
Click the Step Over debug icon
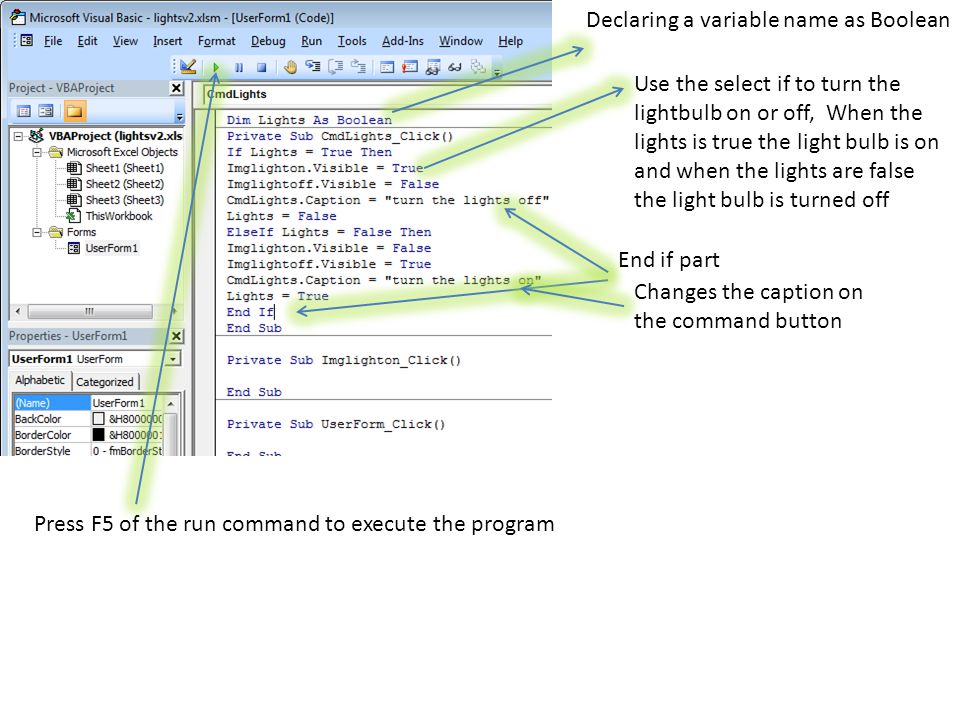336,66
